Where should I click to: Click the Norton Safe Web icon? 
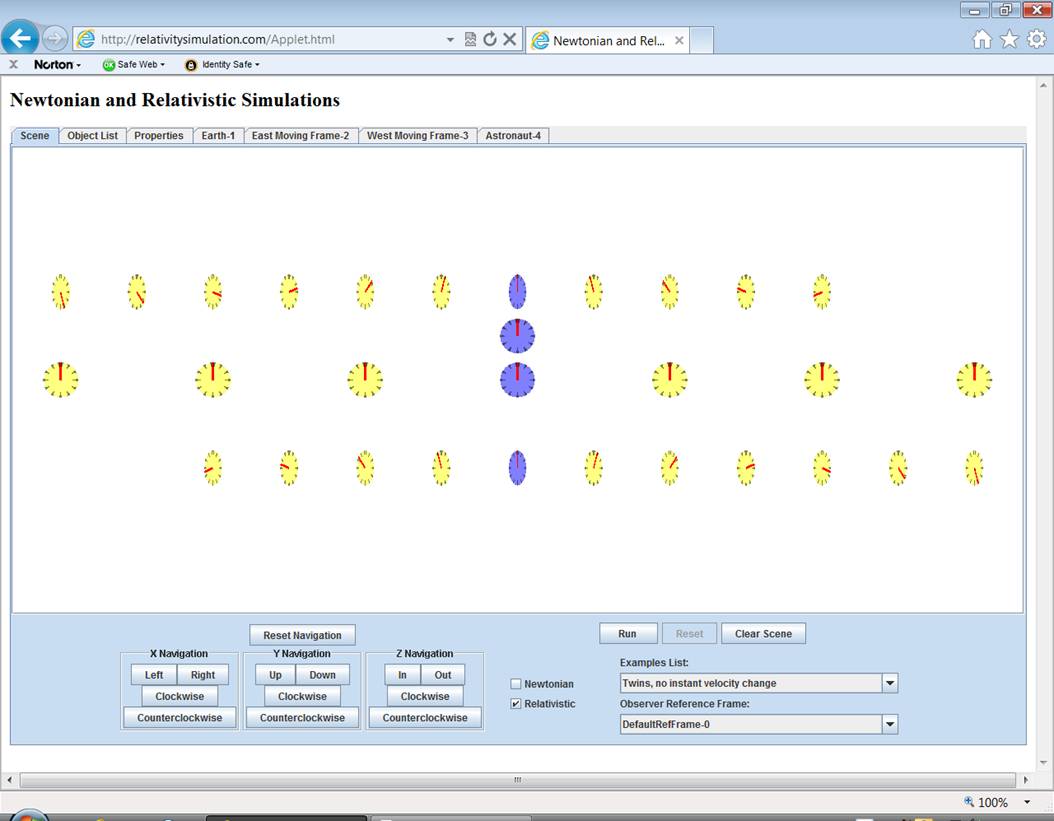(x=109, y=65)
